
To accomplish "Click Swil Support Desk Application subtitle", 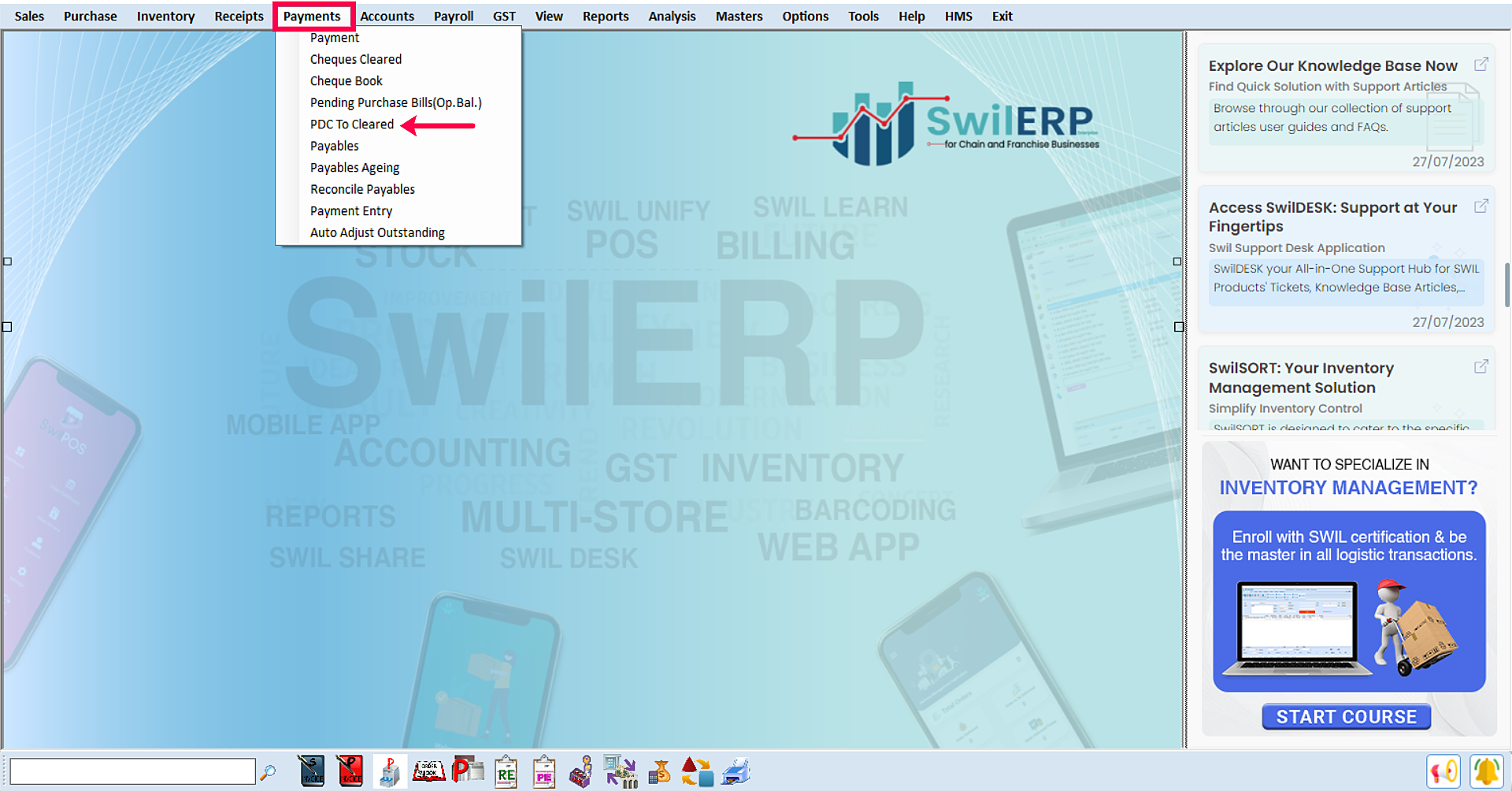I will (x=1296, y=248).
